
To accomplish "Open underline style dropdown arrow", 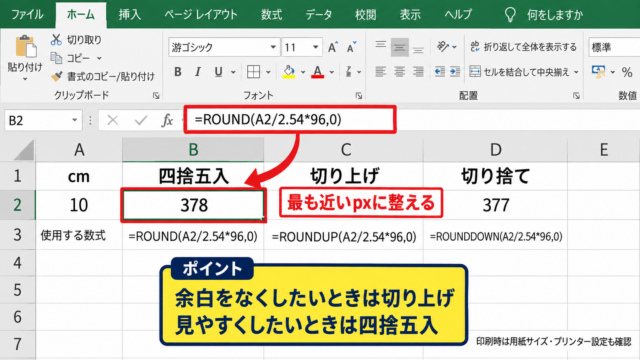I will pos(233,73).
